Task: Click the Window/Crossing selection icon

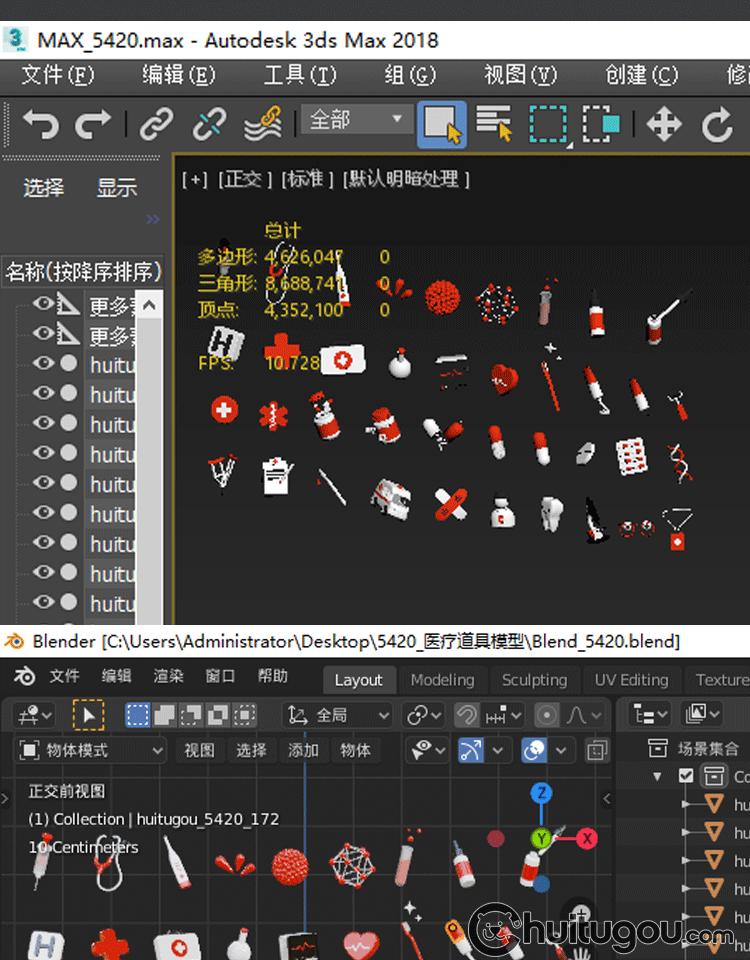Action: click(601, 124)
